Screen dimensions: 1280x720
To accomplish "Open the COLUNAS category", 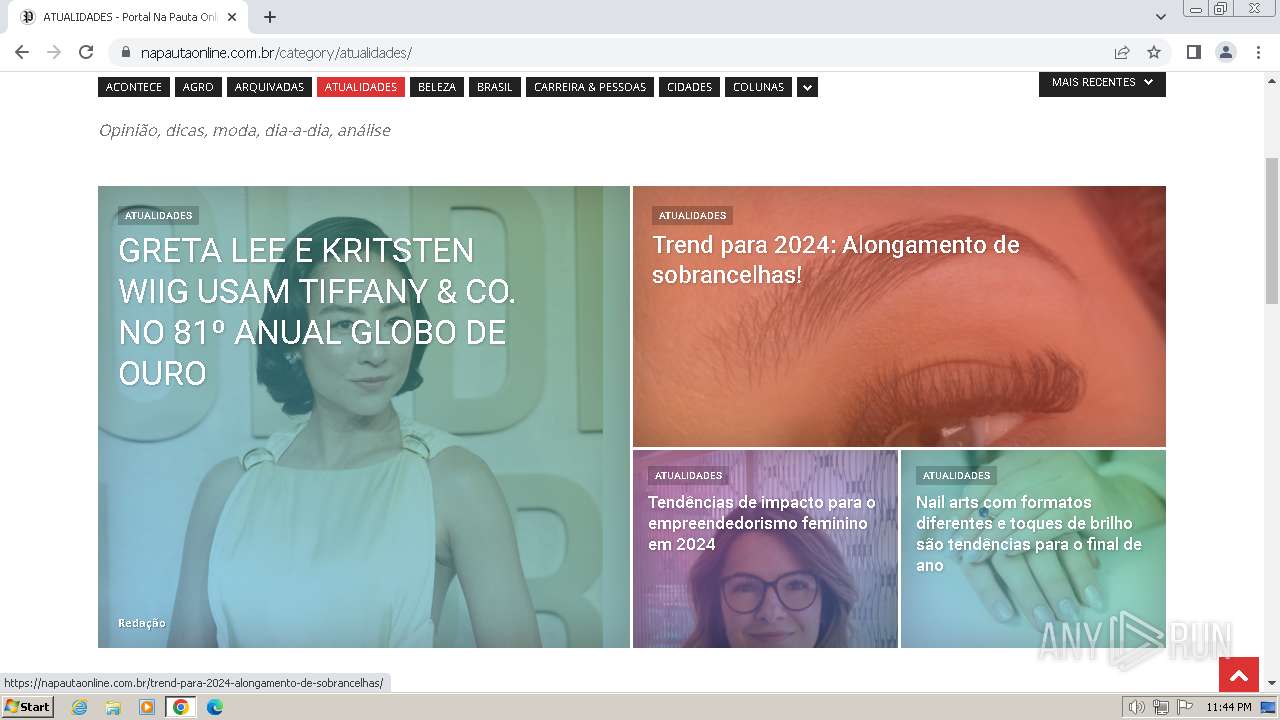I will (x=759, y=87).
